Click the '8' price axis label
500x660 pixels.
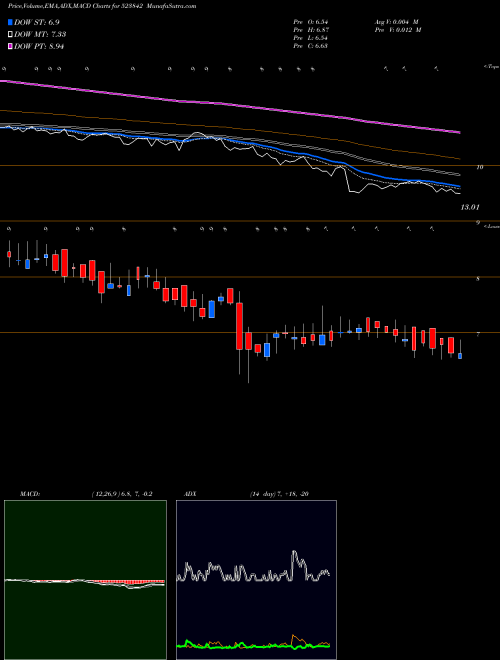[x=478, y=279]
